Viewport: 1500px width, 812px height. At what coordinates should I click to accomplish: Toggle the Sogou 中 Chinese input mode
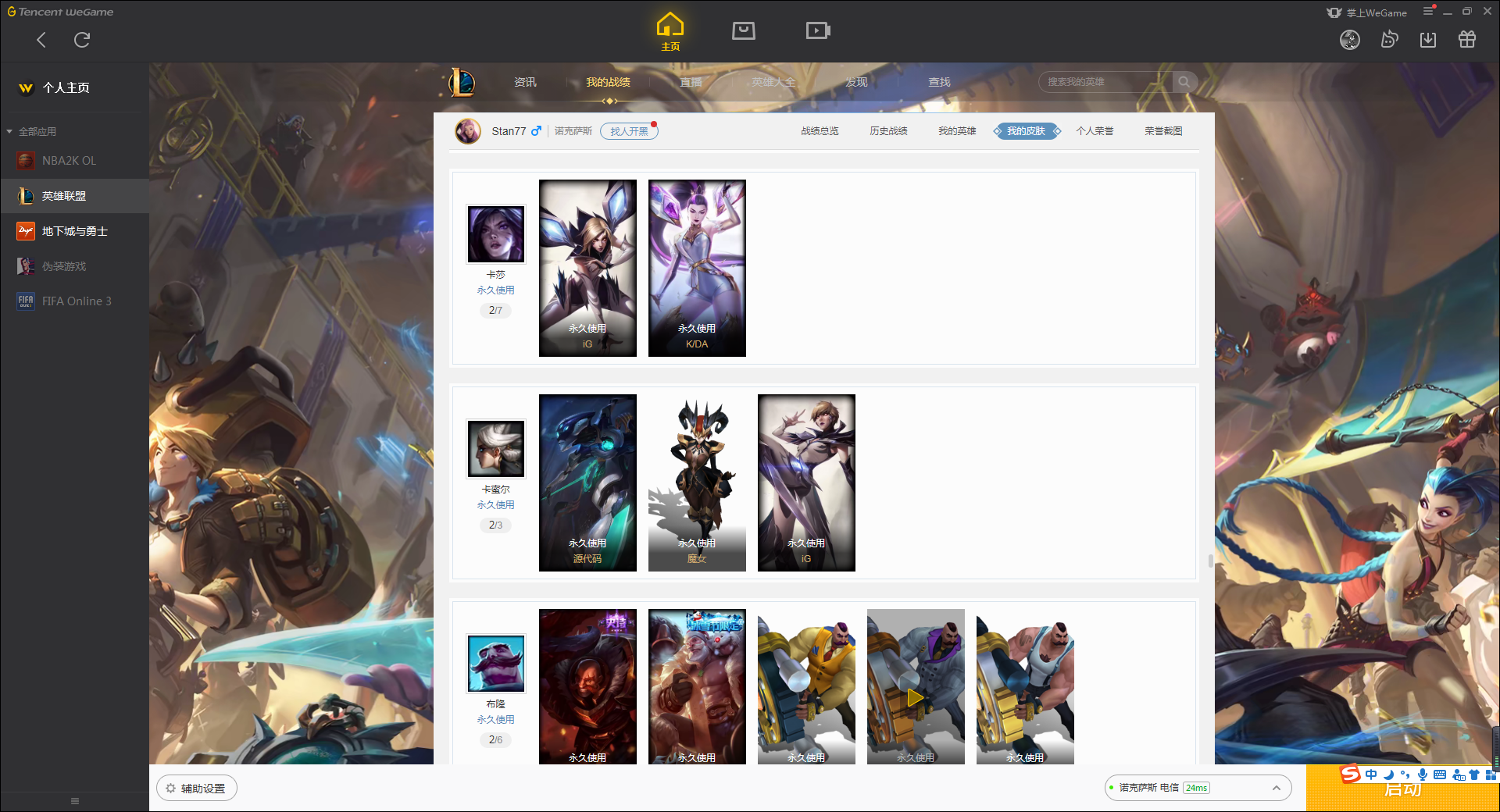click(x=1371, y=775)
